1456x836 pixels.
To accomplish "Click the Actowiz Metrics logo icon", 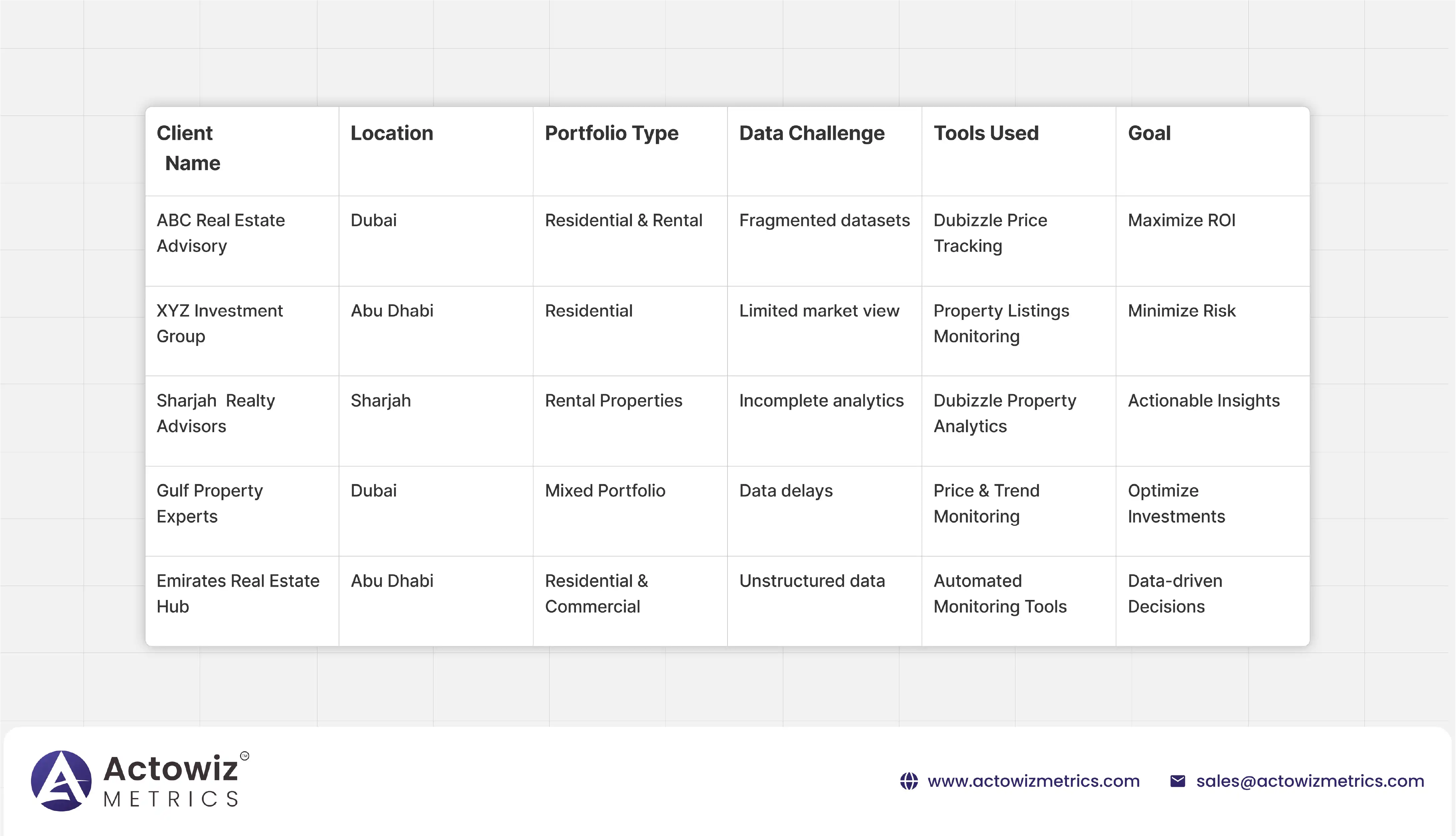I will coord(61,781).
